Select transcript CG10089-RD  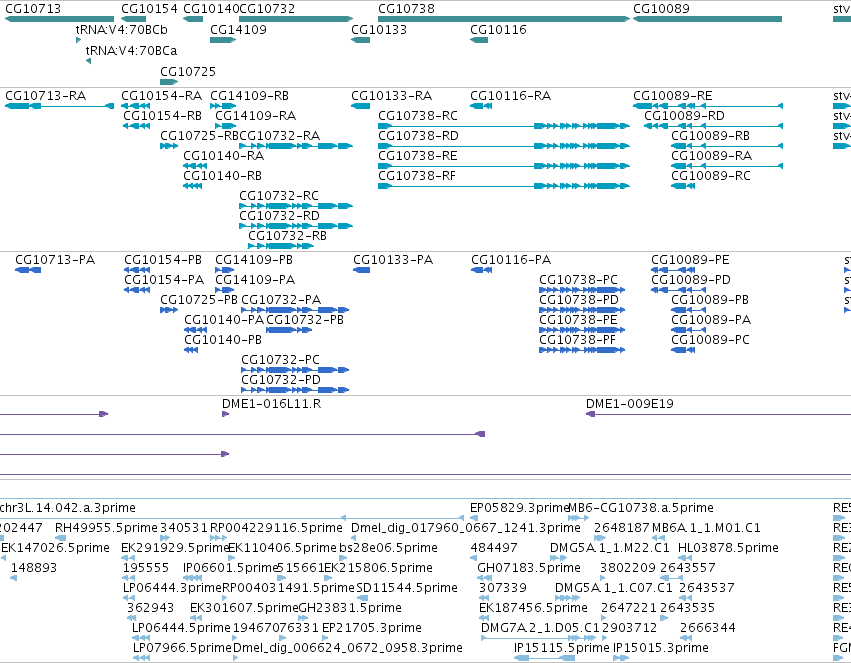click(x=684, y=116)
